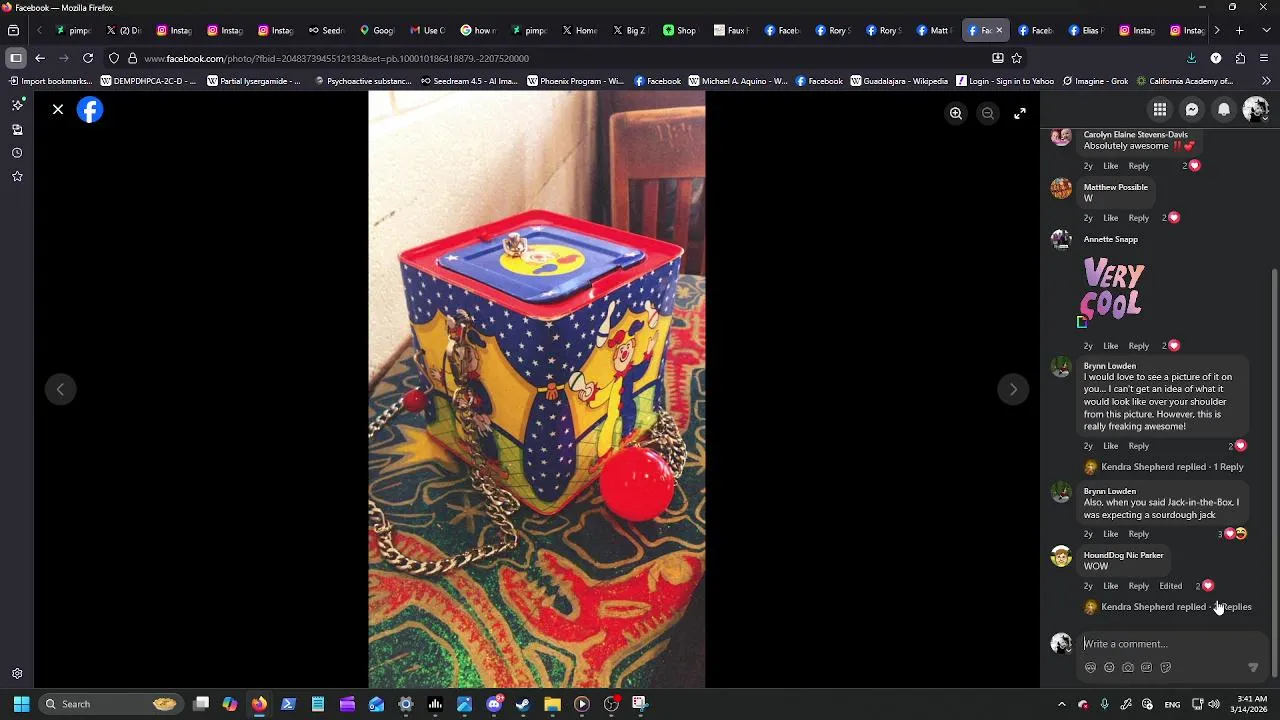Show the Edited history on HoundDog Nic Parker's comment
This screenshot has width=1280, height=720.
click(1170, 586)
